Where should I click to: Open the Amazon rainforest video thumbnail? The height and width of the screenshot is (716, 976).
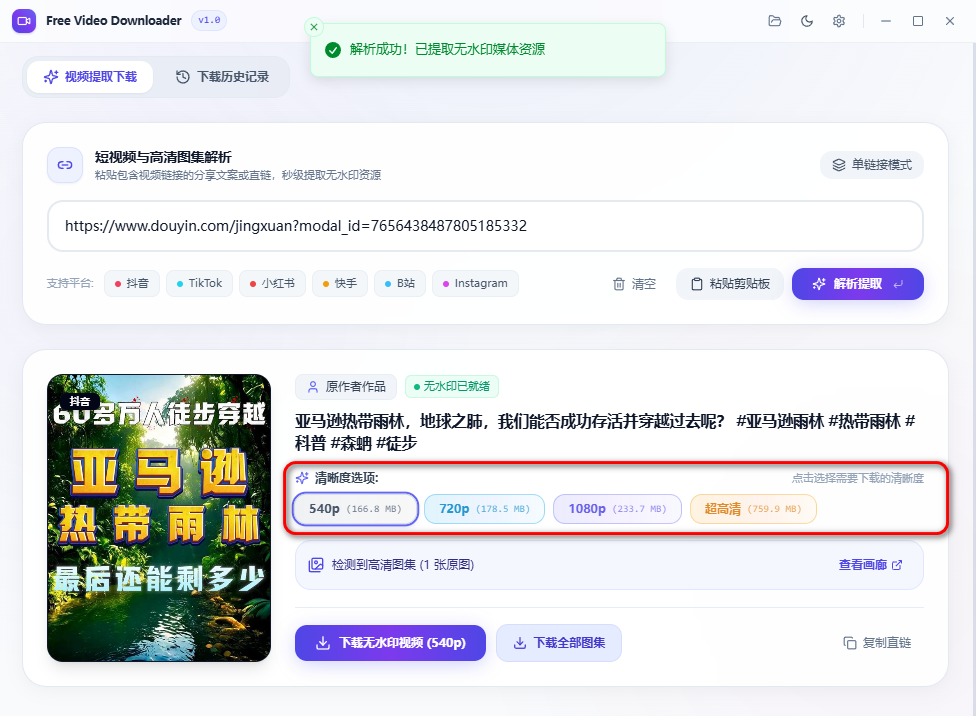(159, 518)
